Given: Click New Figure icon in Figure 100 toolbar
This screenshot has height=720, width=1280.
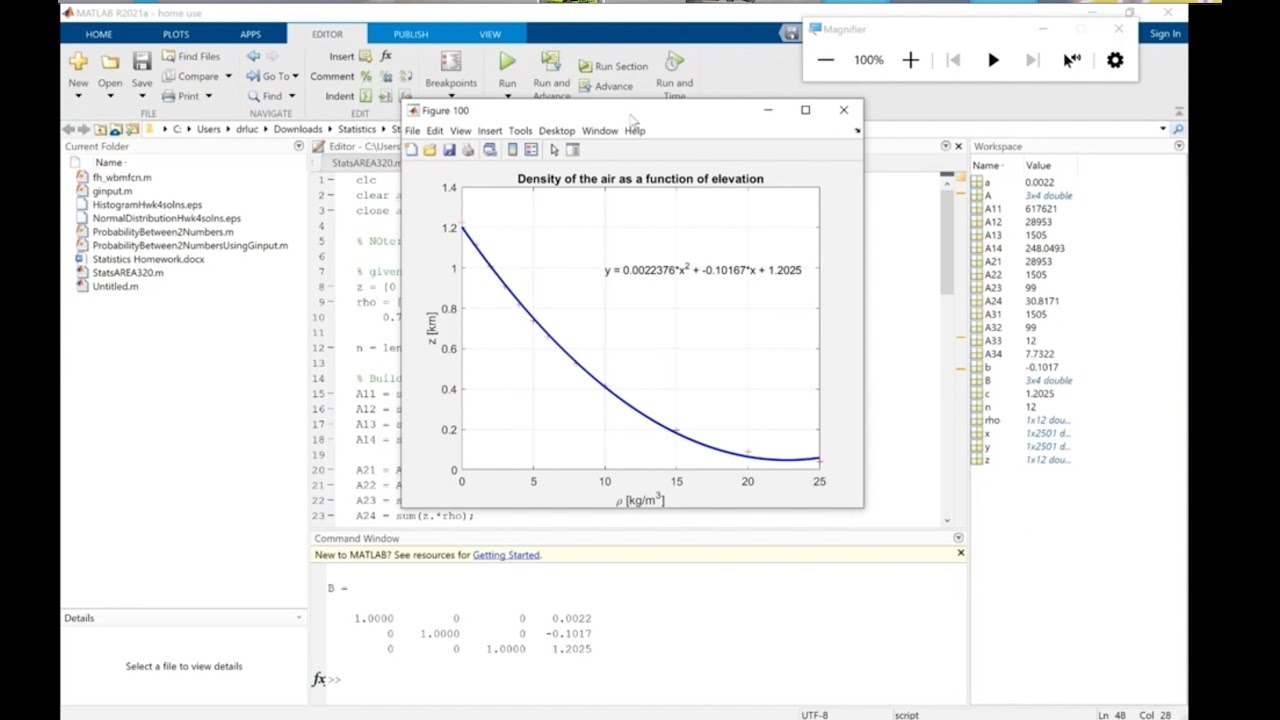Looking at the screenshot, I should tap(412, 150).
